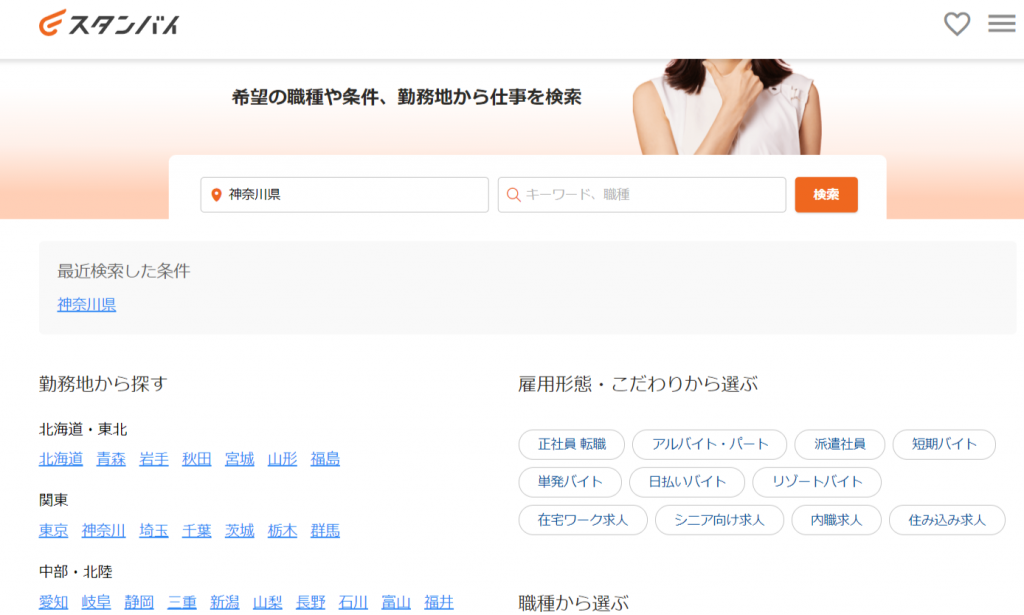Choose the 住み込み求人 tag
The width and height of the screenshot is (1024, 615).
pyautogui.click(x=947, y=520)
